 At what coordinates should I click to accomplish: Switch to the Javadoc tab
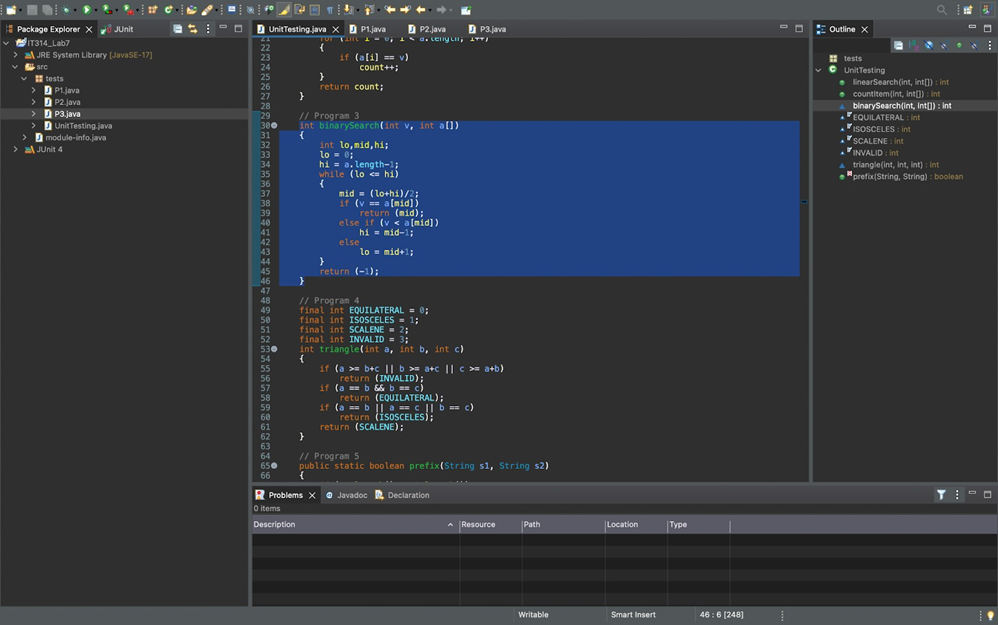coord(346,495)
